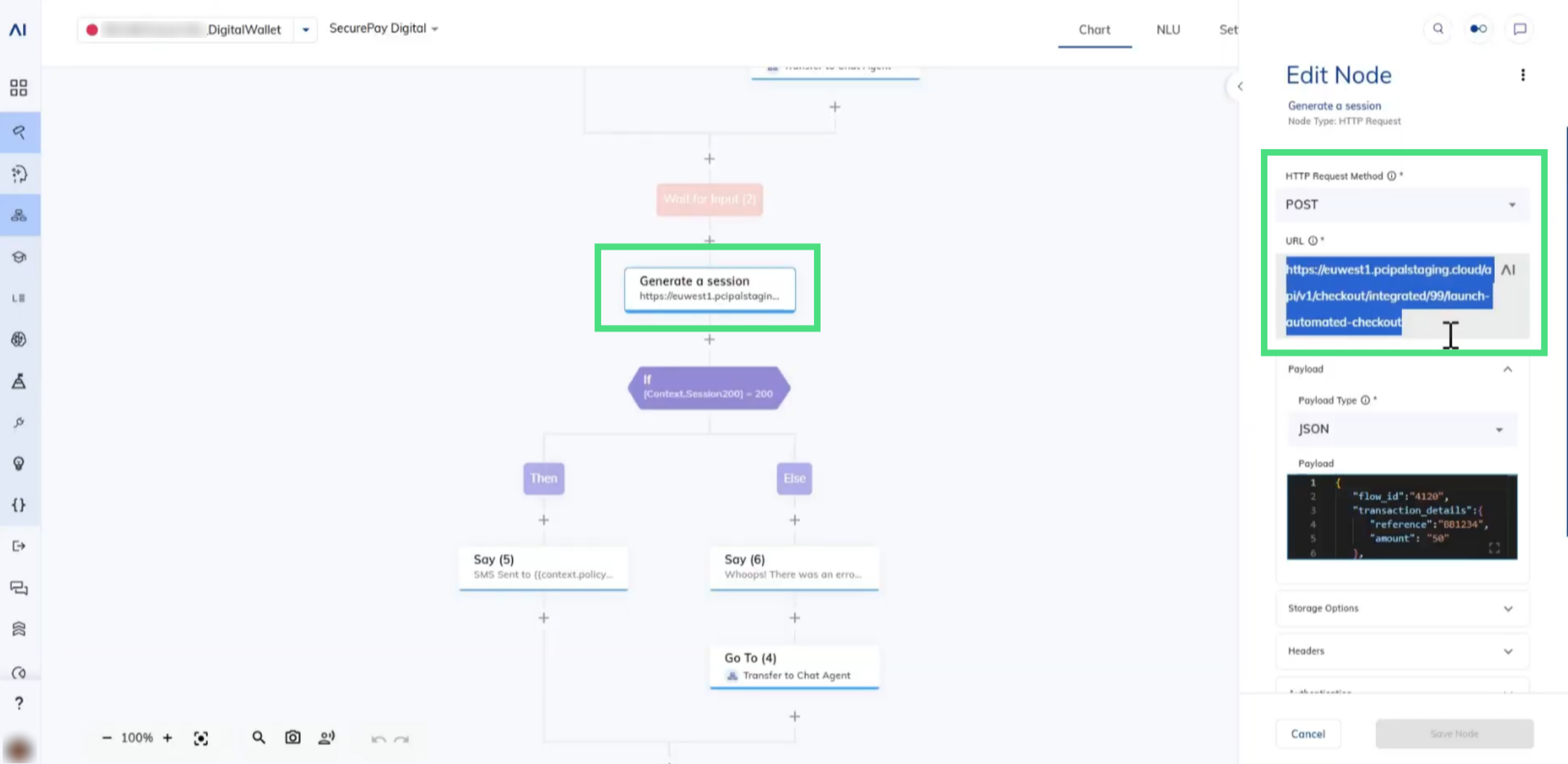
Task: Open the HTTP Request Method POST dropdown
Action: tap(1401, 205)
